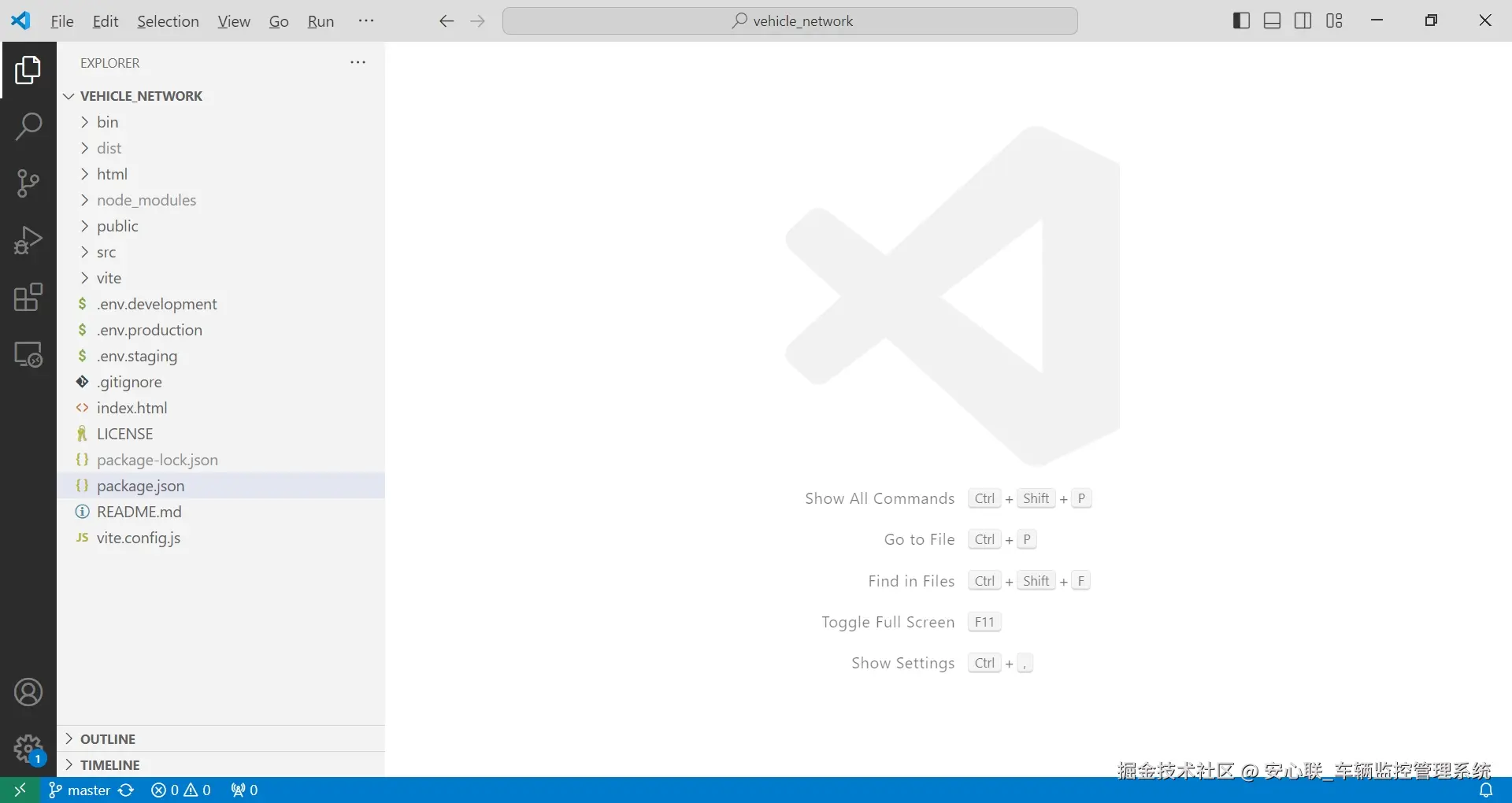Expand the node_modules folder
The image size is (1512, 803).
tap(221, 200)
